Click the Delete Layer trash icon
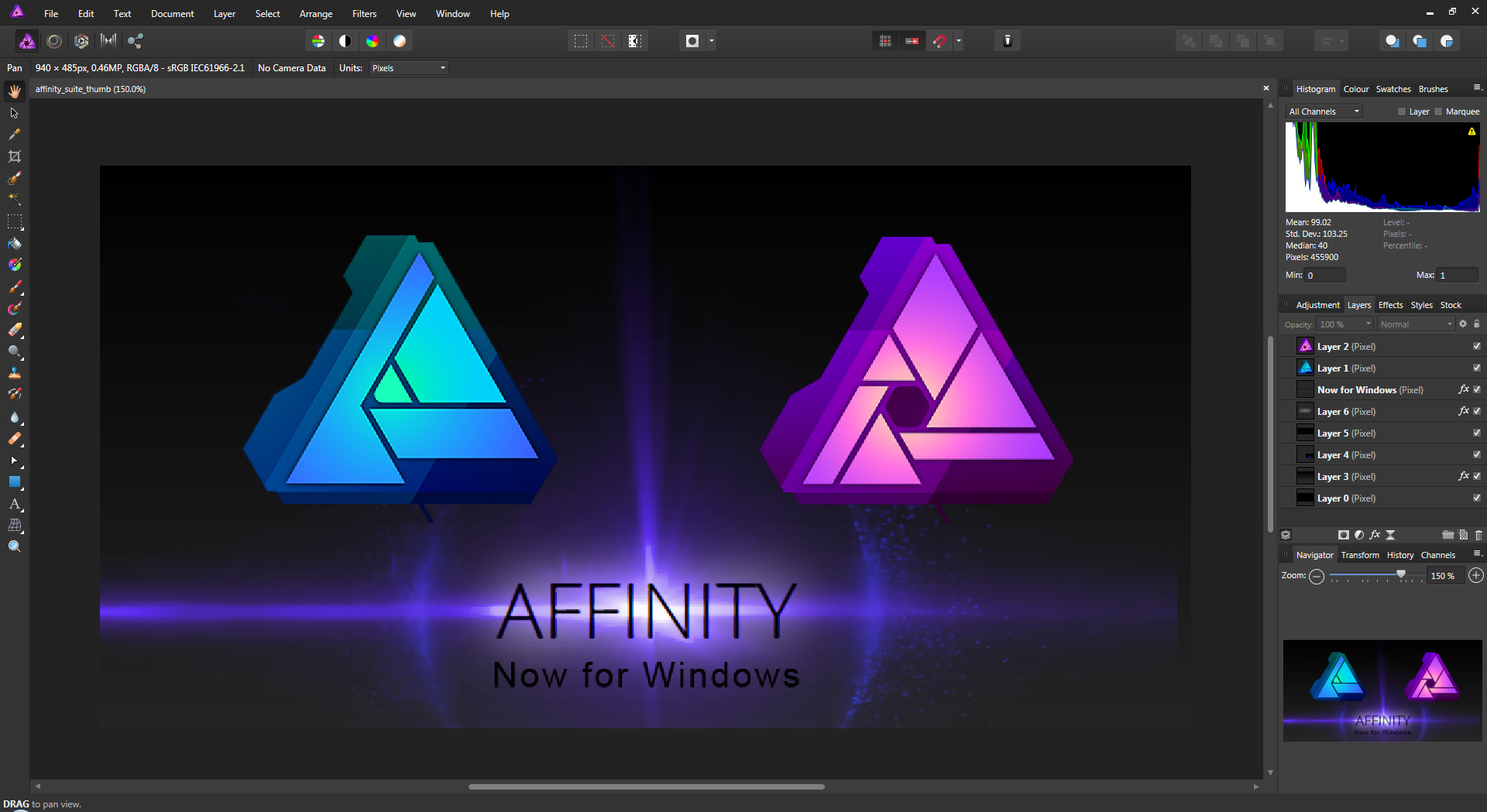The width and height of the screenshot is (1487, 812). [x=1478, y=535]
